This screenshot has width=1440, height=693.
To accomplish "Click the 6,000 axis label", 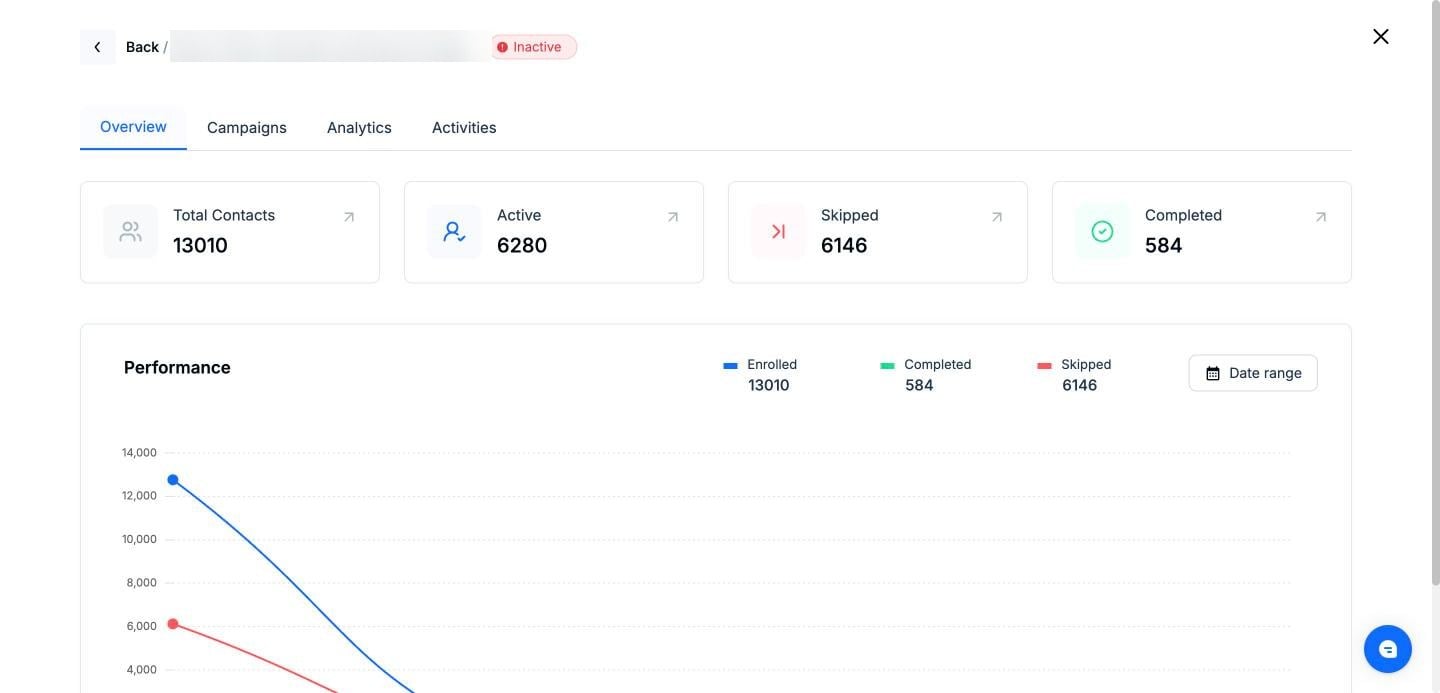I will pyautogui.click(x=141, y=626).
